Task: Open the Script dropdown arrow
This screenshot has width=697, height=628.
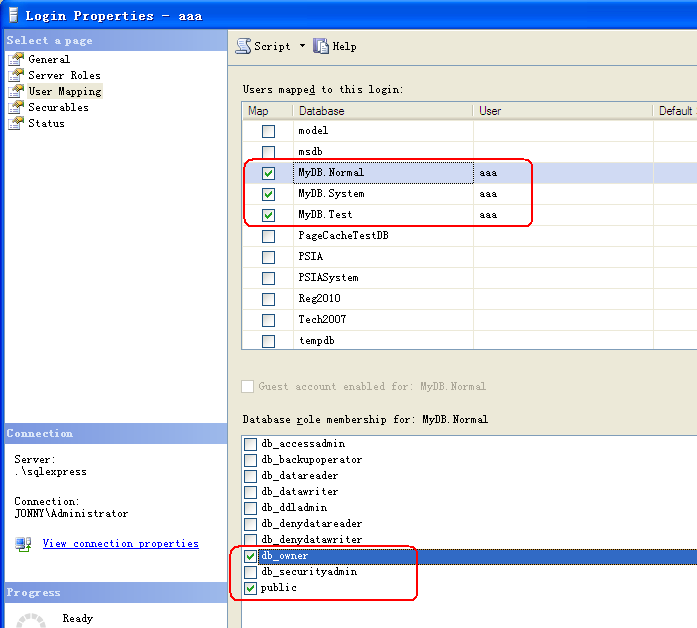Action: (302, 46)
